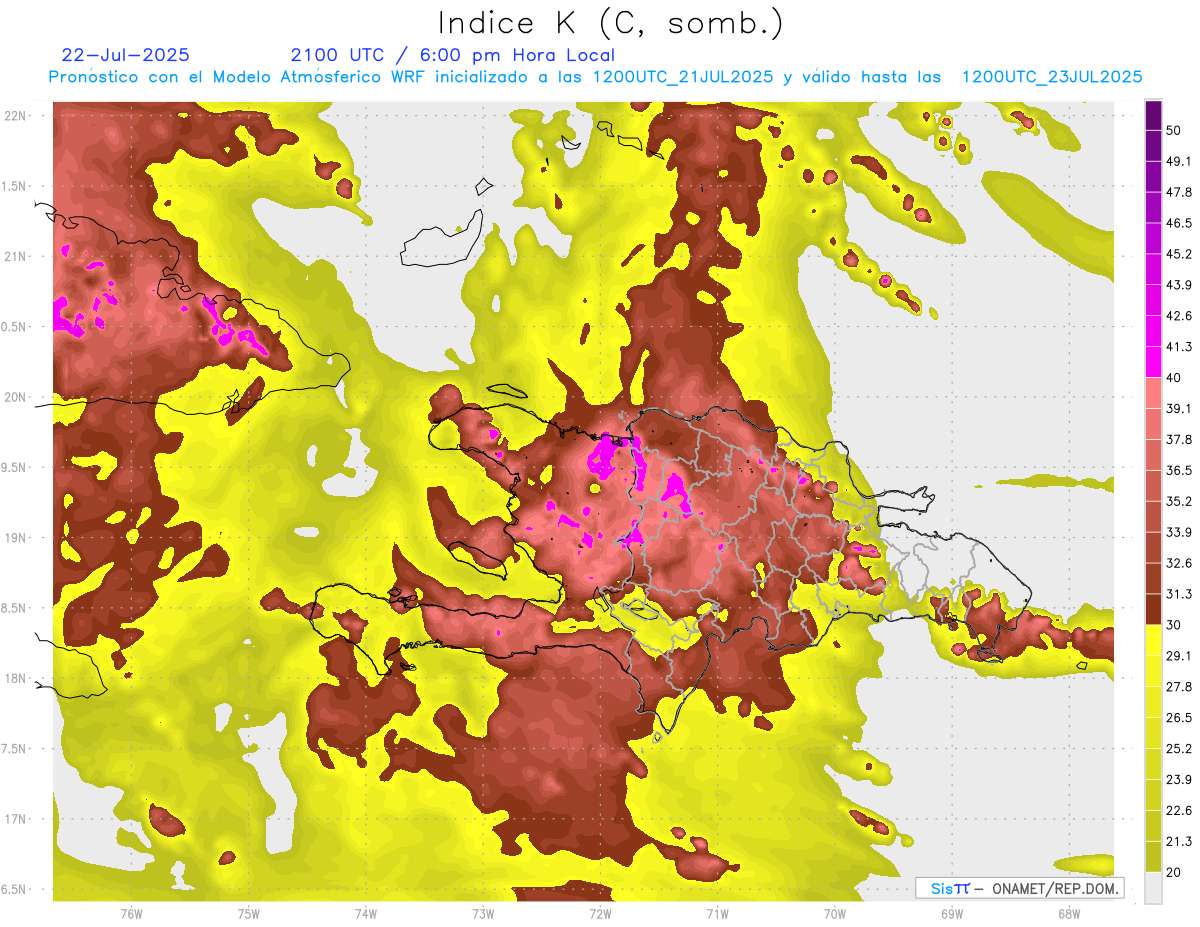Click the valid-until time "1200UTC_23JUL2025"
1200x927 pixels.
[x=1052, y=76]
